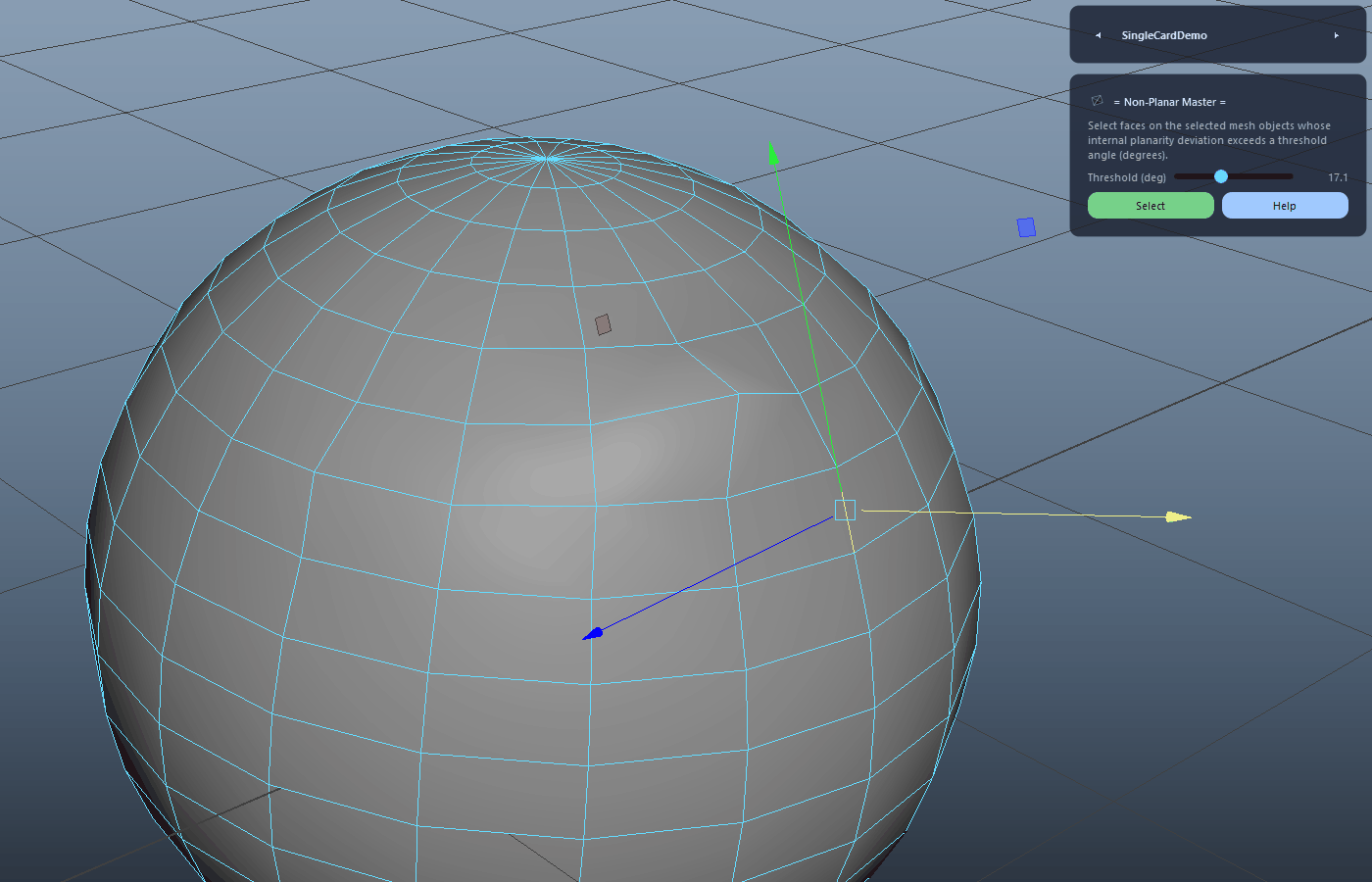Grab the green Y-axis arrow handle
Viewport: 1372px width, 882px height.
pos(773,152)
